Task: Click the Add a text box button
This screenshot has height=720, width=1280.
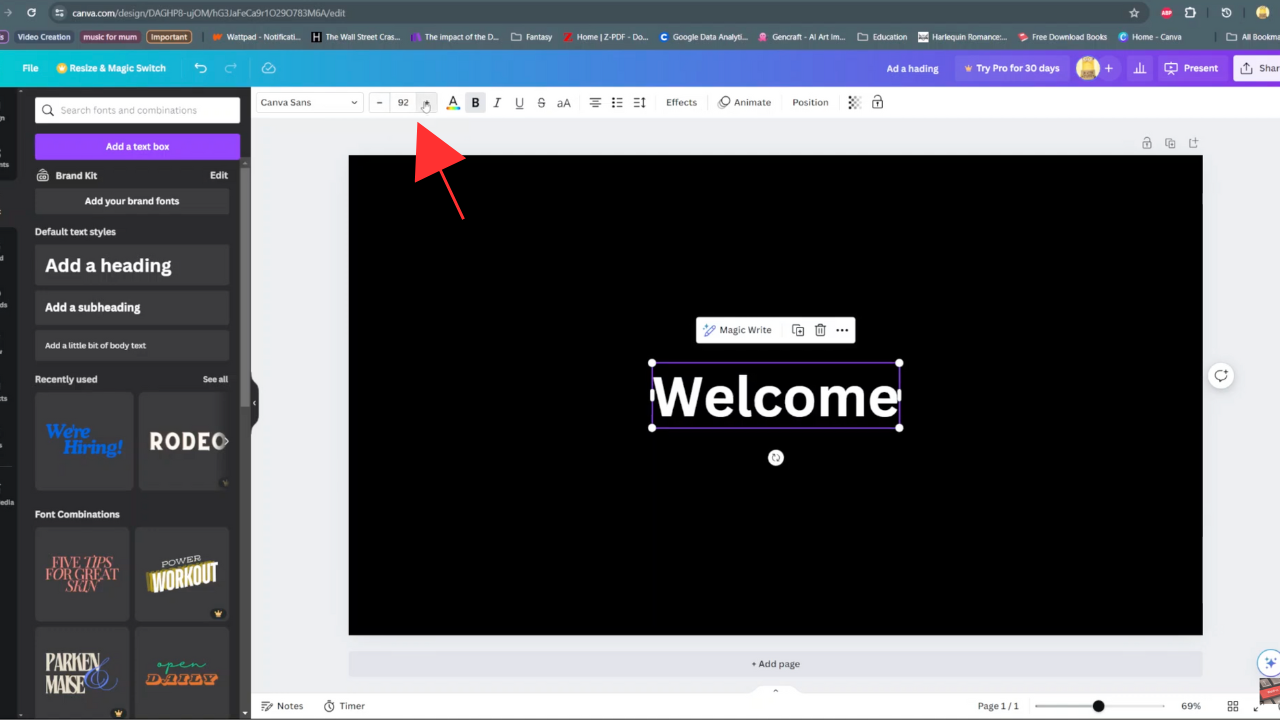Action: [x=137, y=146]
